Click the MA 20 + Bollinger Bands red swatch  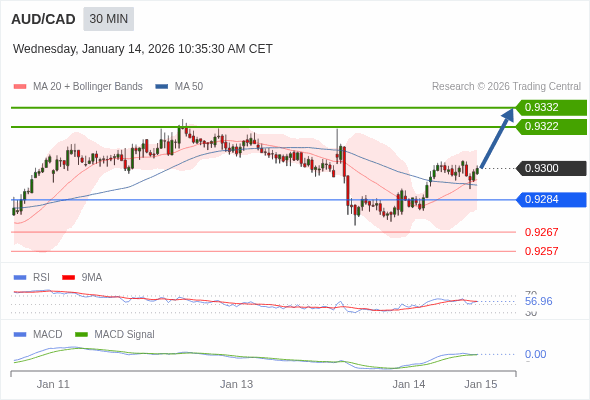click(x=20, y=87)
